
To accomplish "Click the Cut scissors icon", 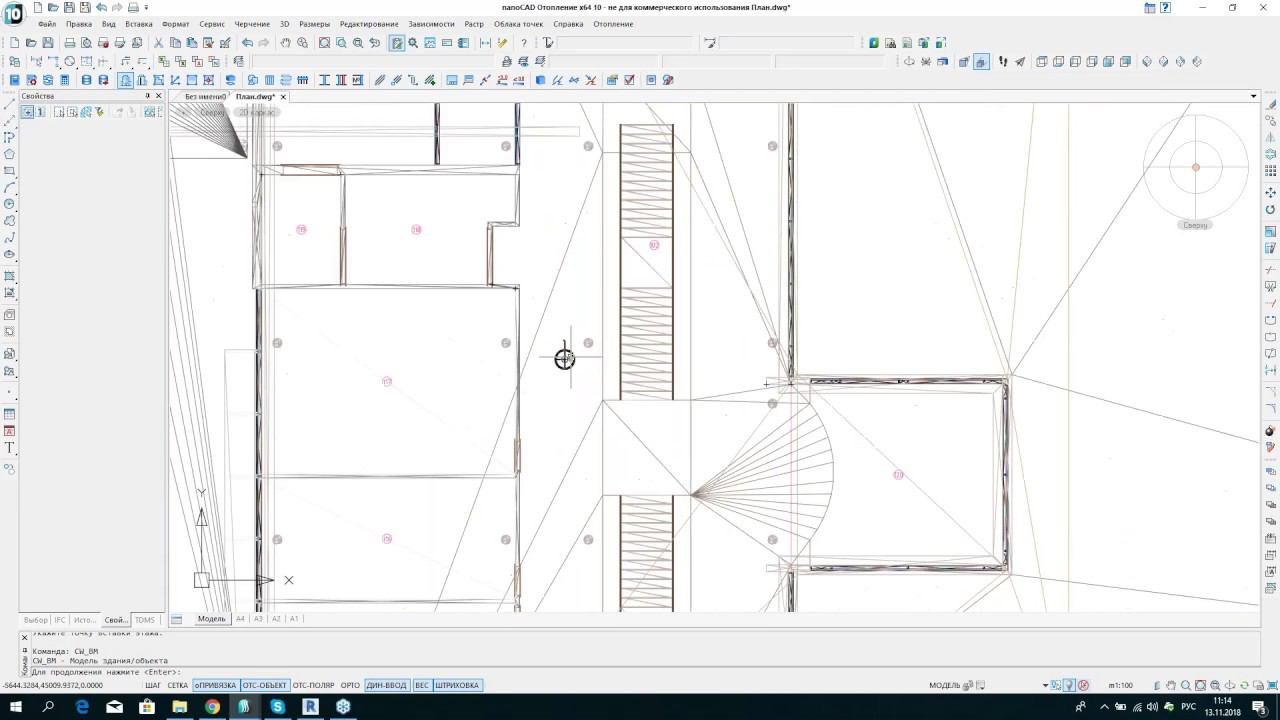I will coord(158,43).
